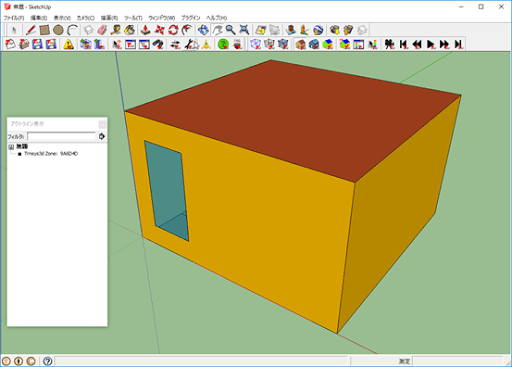The image size is (512, 367).
Task: Select the Move tool with red arrows
Action: click(159, 30)
